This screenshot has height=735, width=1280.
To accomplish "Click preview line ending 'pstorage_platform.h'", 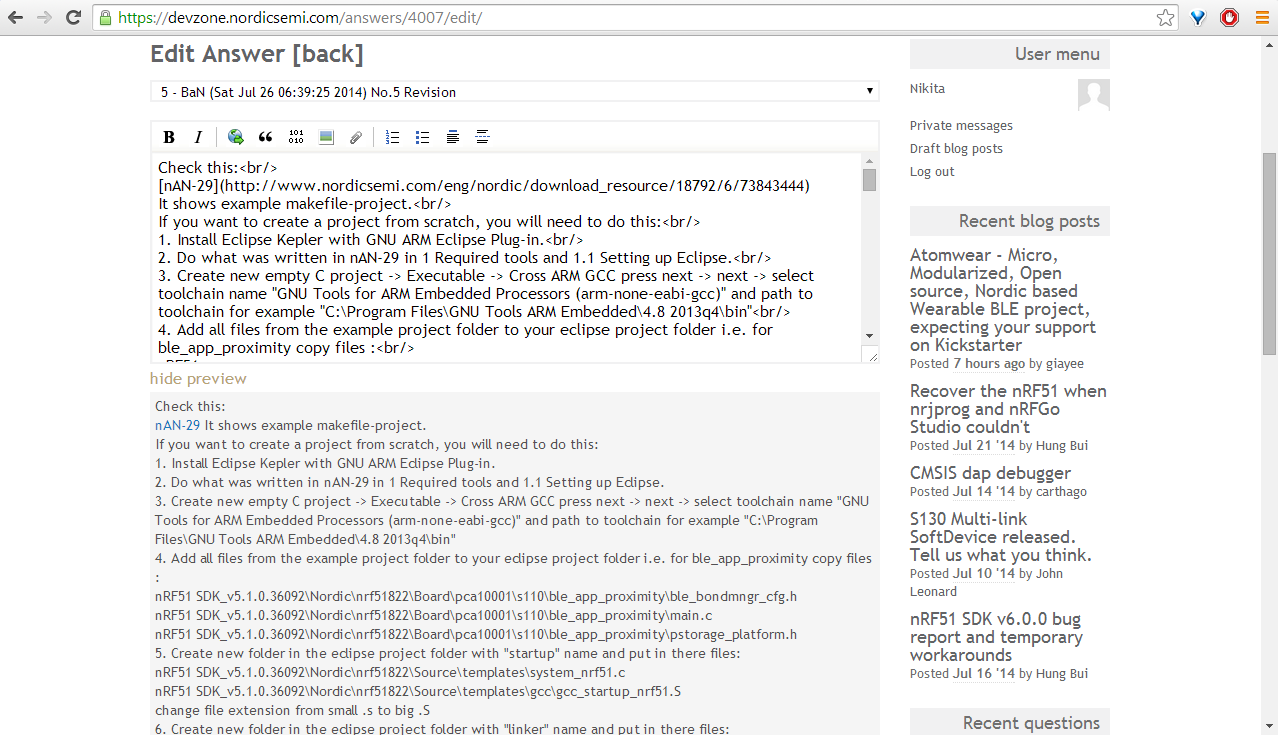I will click(476, 634).
